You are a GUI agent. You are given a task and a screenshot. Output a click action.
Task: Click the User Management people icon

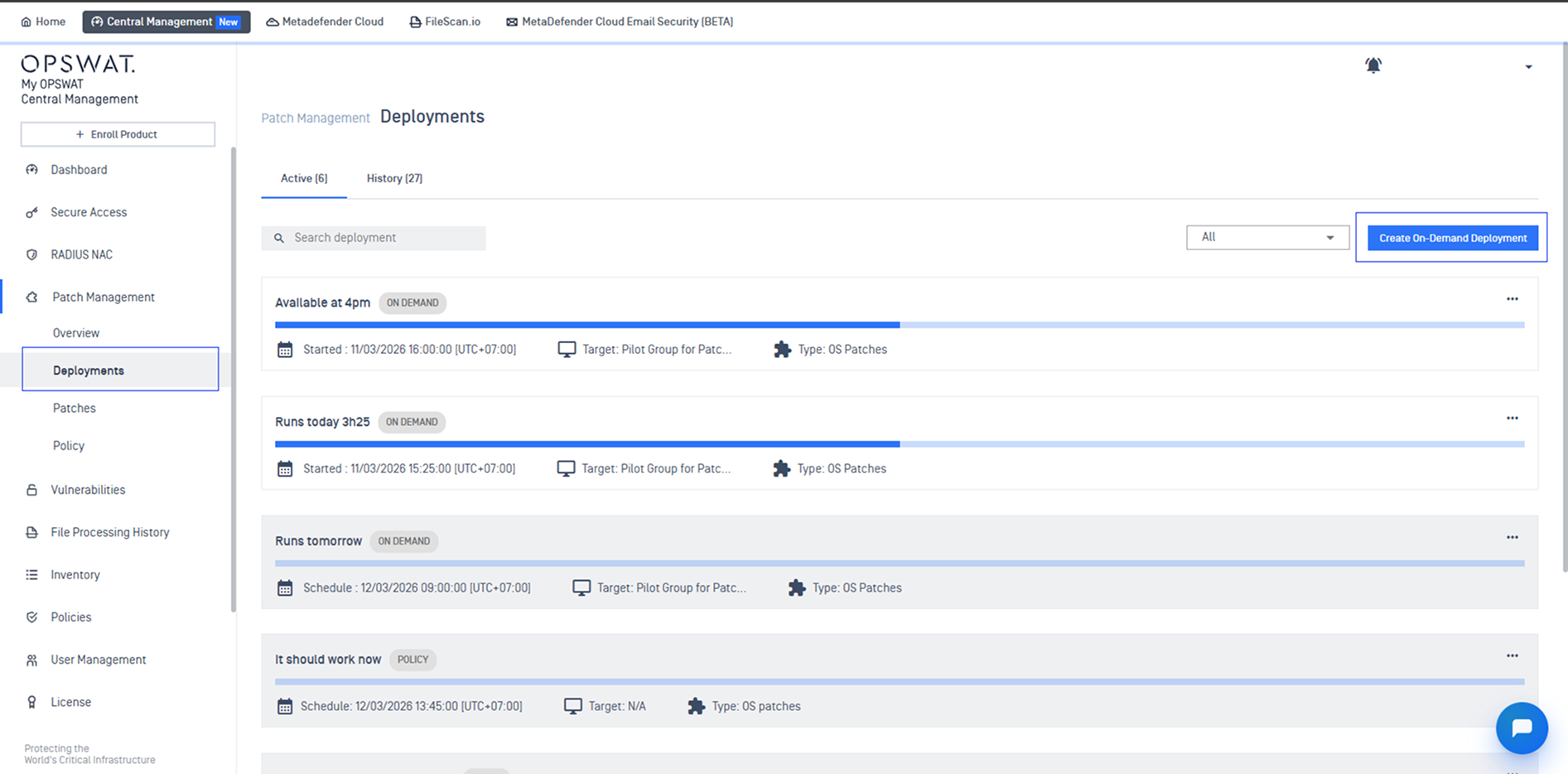[x=31, y=660]
